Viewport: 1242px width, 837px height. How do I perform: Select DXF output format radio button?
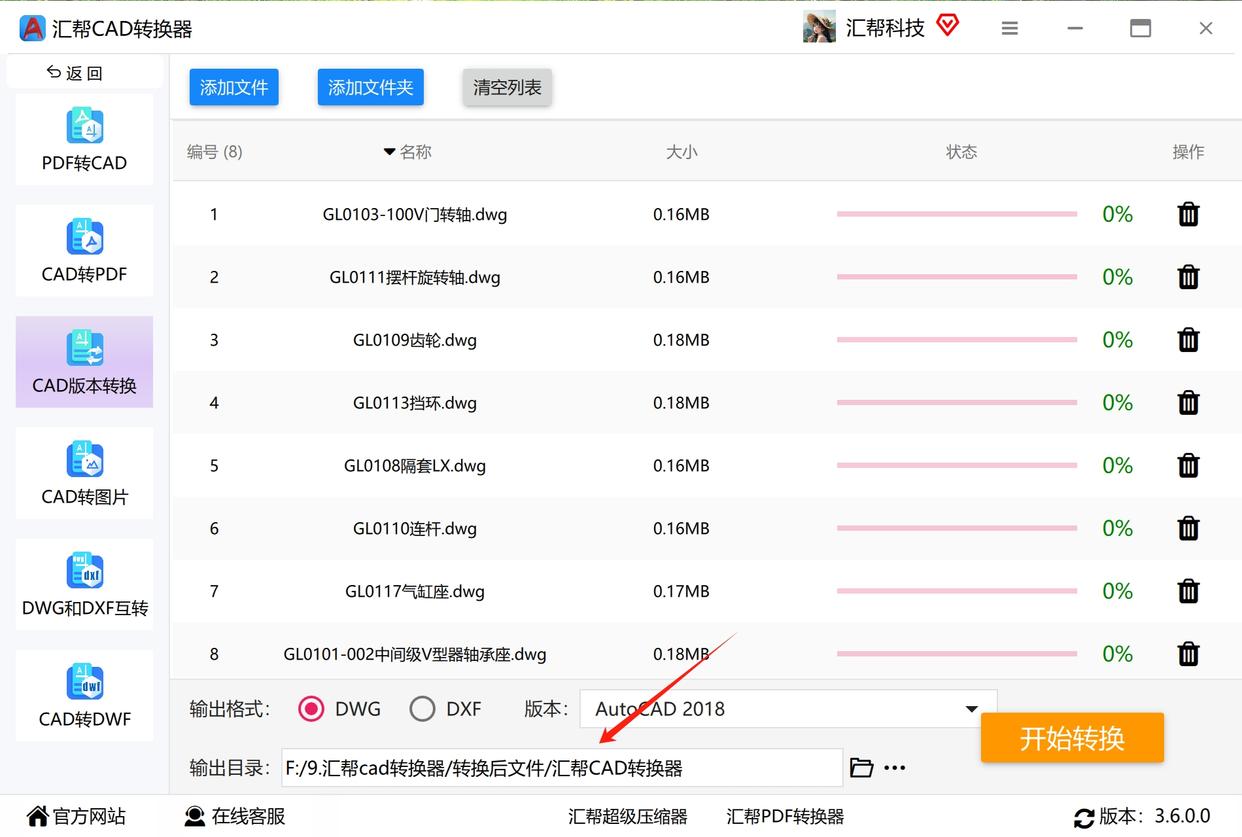(x=422, y=709)
